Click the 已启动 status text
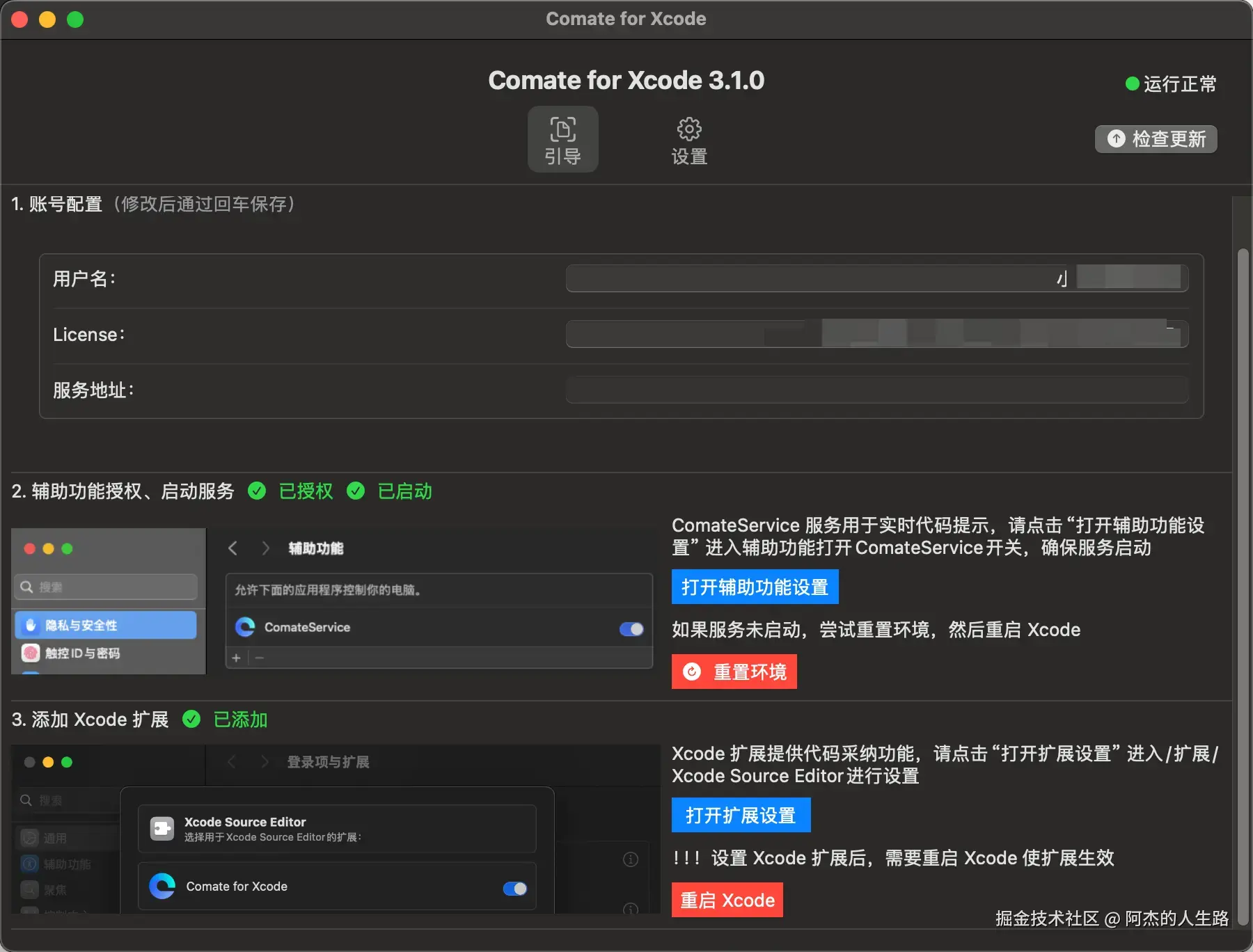 click(x=404, y=491)
